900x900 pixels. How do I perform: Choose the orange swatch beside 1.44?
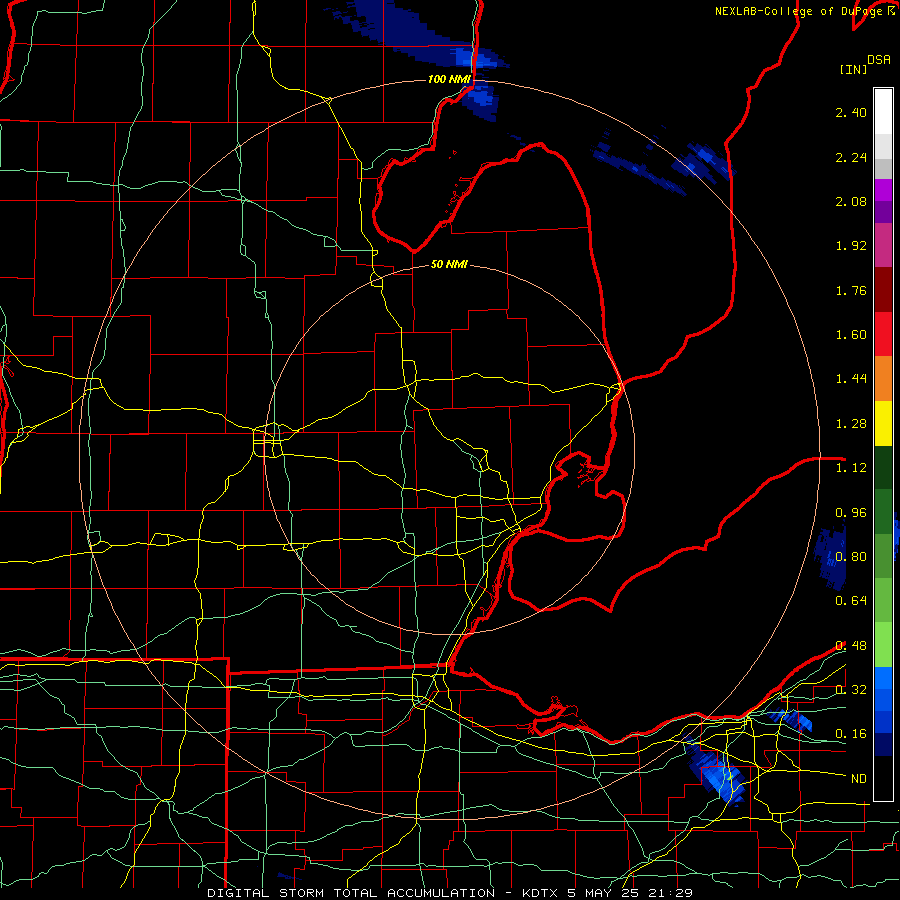883,379
